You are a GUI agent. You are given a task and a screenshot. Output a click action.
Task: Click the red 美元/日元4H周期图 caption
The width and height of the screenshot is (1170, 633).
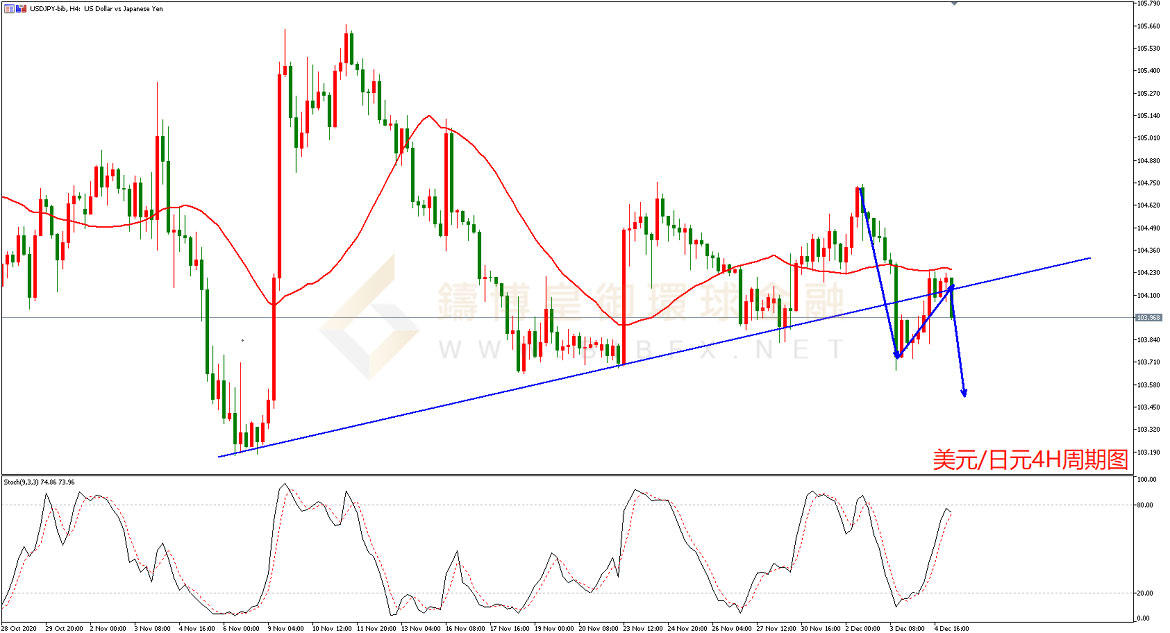click(1030, 459)
